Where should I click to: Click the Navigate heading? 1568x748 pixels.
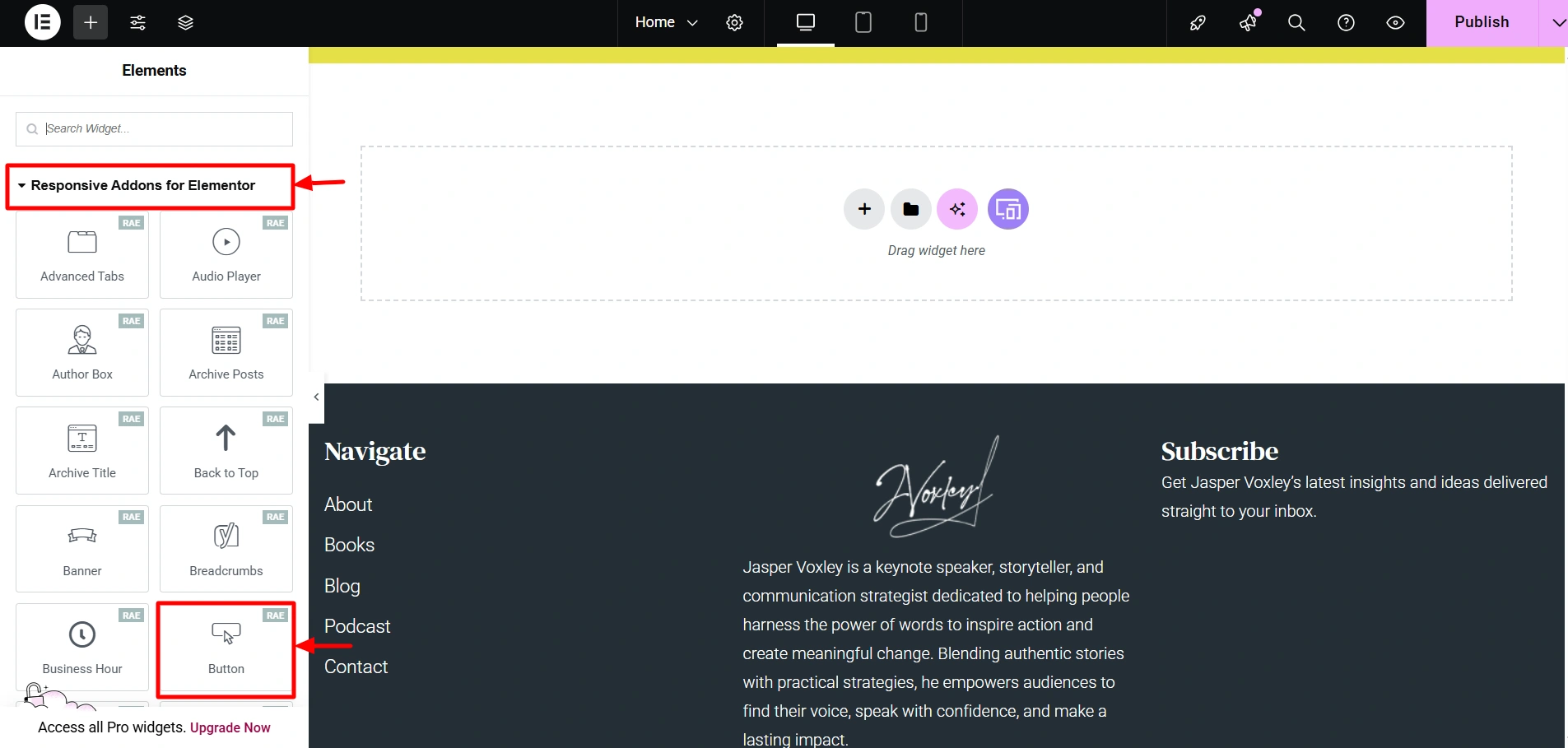(x=375, y=451)
